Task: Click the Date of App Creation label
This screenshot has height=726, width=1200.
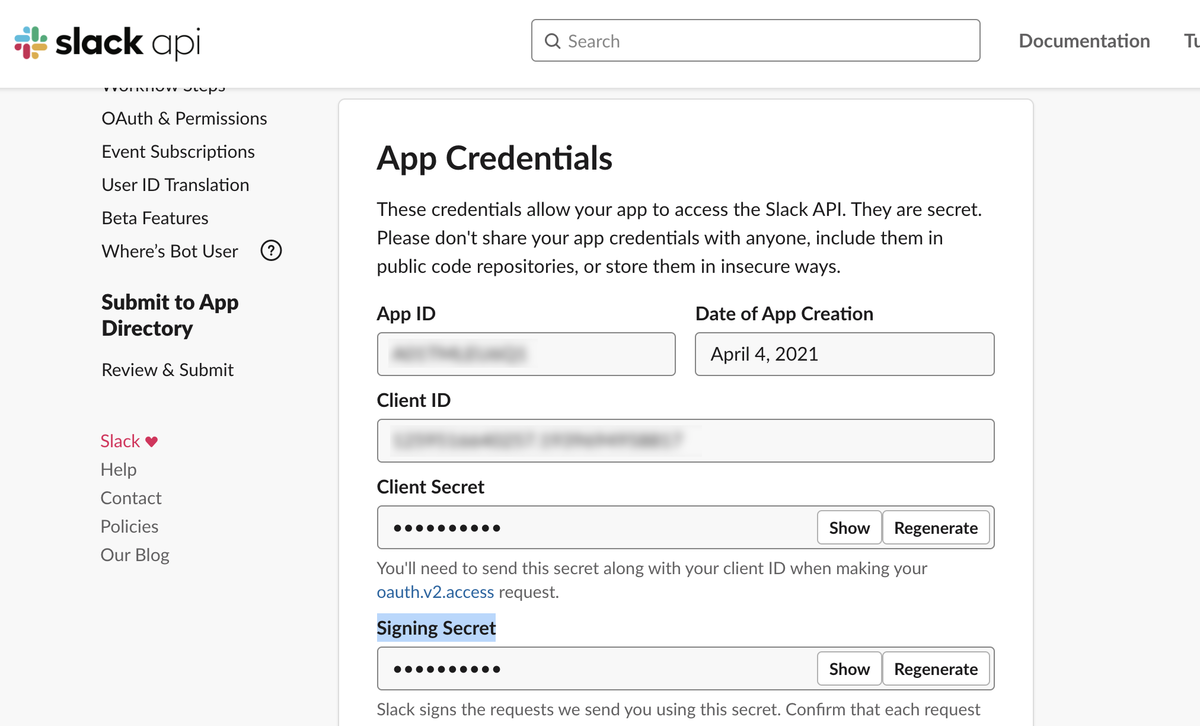Action: coord(784,314)
